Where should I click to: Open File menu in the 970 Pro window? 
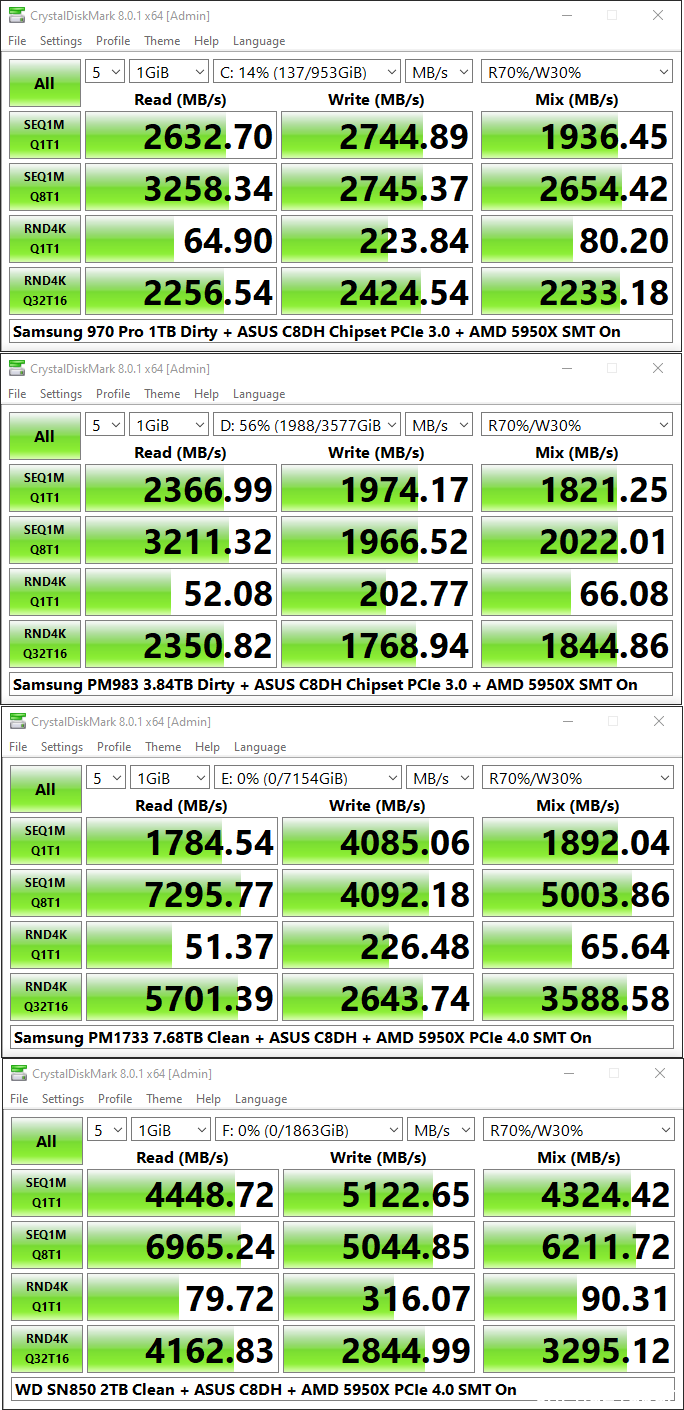click(18, 41)
